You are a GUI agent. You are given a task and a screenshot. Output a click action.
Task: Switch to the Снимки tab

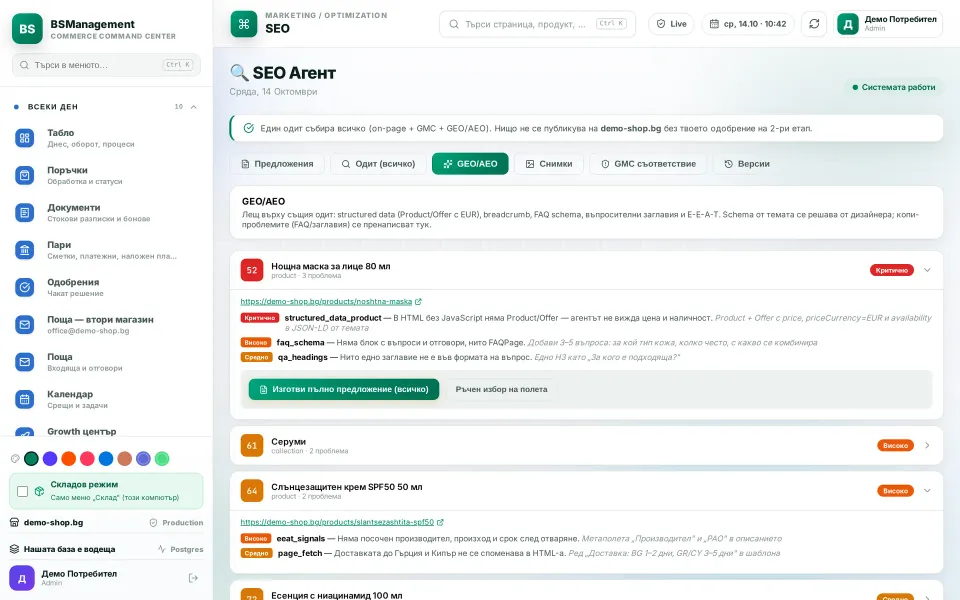(549, 164)
